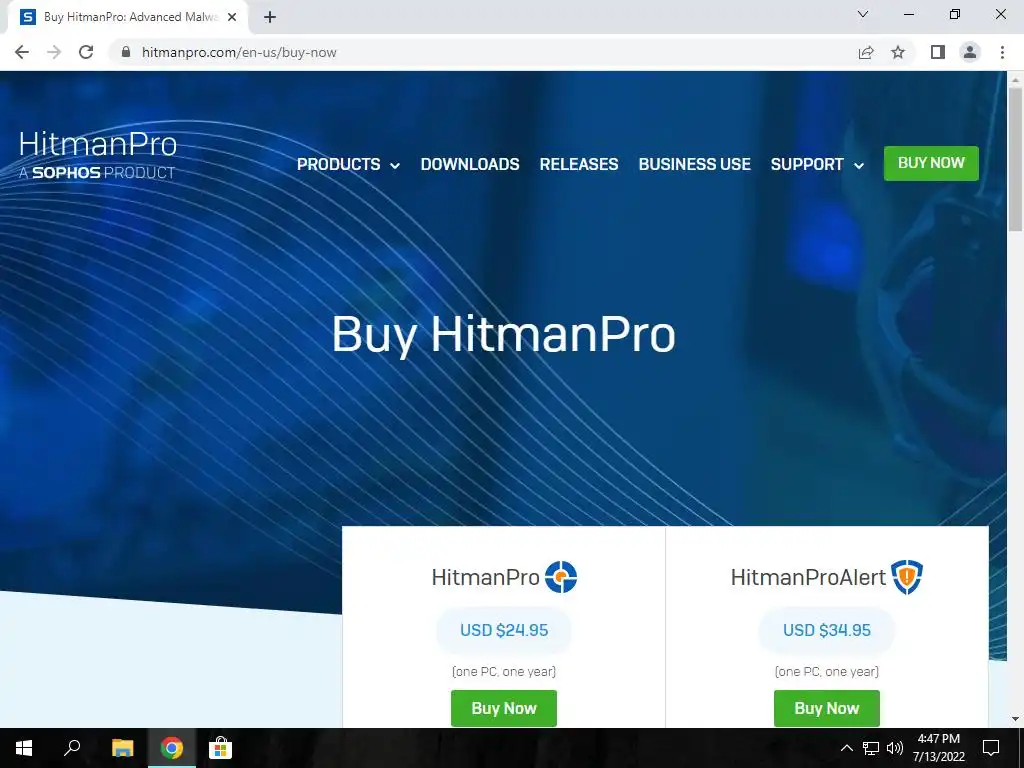The height and width of the screenshot is (768, 1024).
Task: Reload the page with refresh icon
Action: 86,52
